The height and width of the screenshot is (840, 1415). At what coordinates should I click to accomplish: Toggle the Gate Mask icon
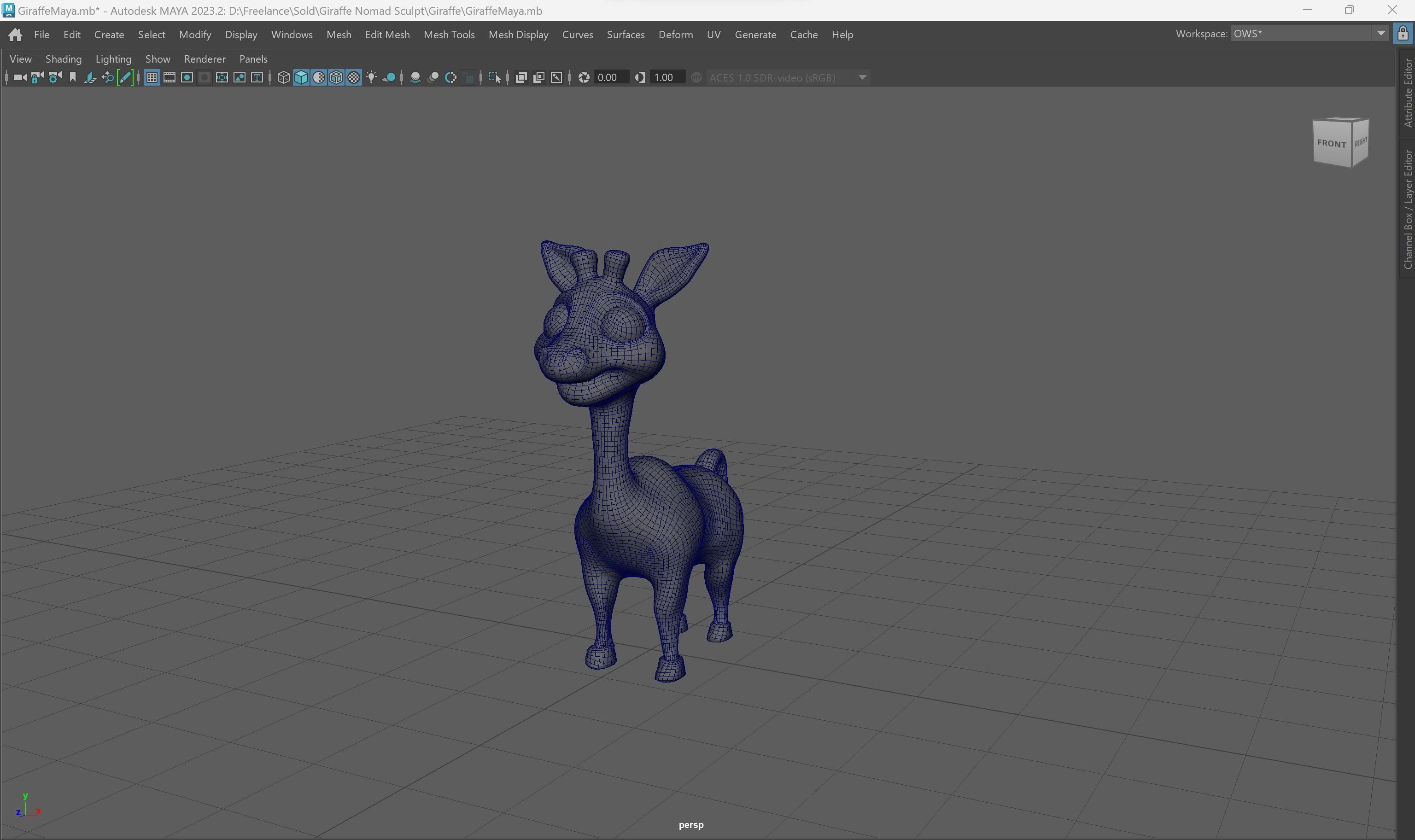[205, 77]
